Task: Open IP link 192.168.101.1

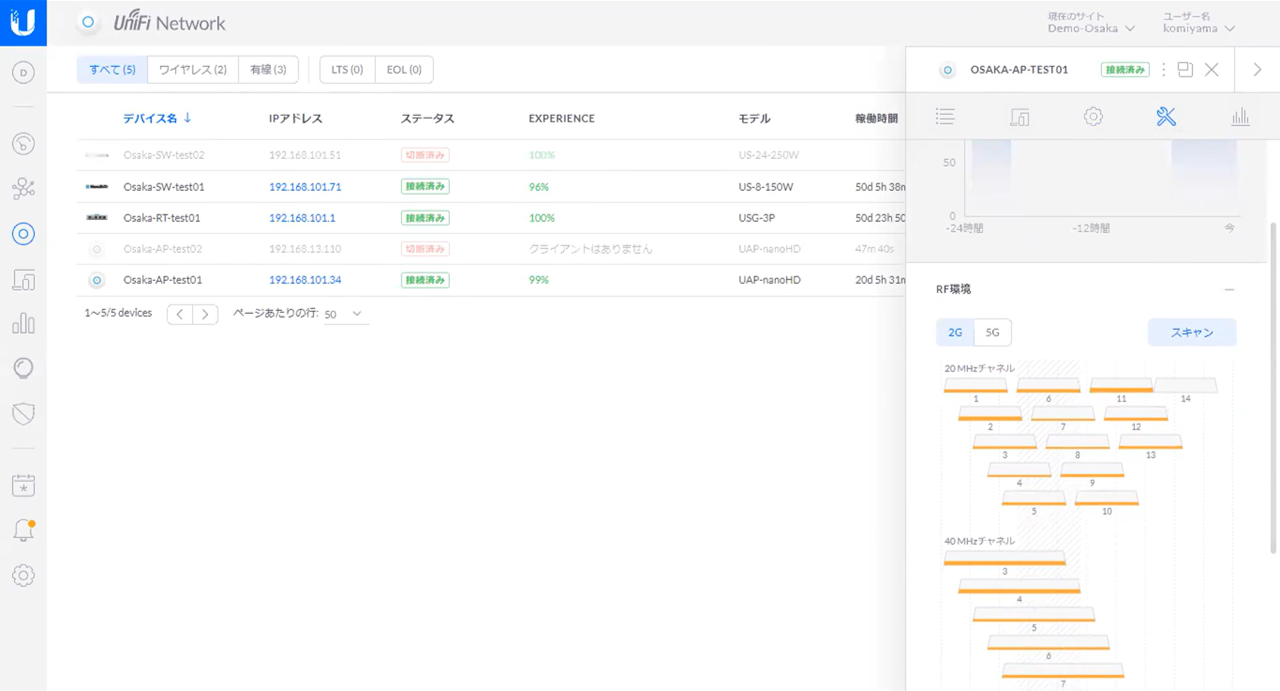Action: click(302, 218)
